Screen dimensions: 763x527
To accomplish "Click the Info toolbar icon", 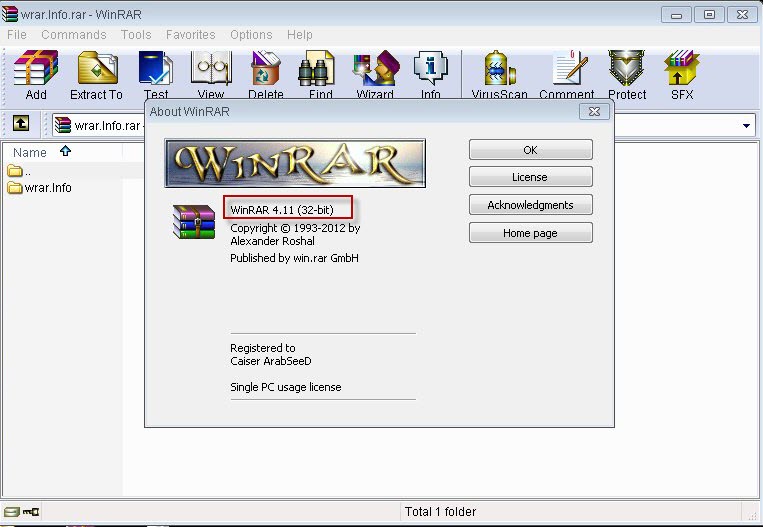I will [x=431, y=75].
